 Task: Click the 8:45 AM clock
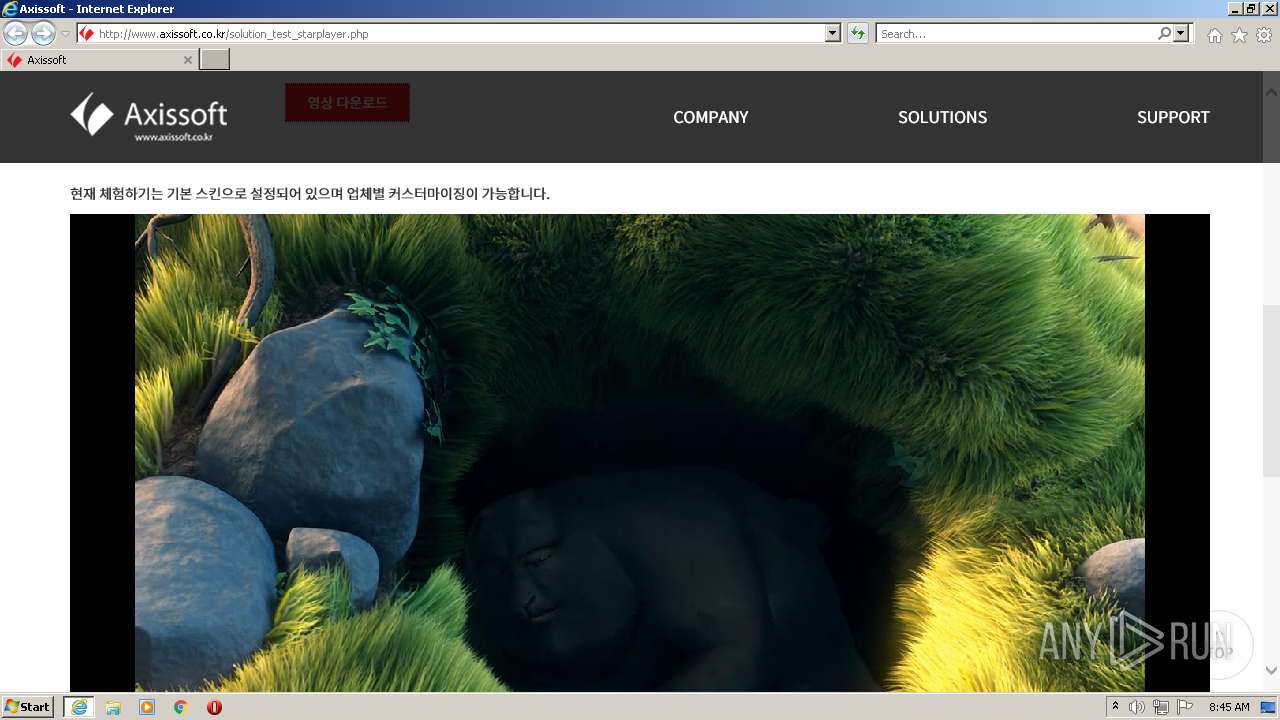tap(1229, 707)
